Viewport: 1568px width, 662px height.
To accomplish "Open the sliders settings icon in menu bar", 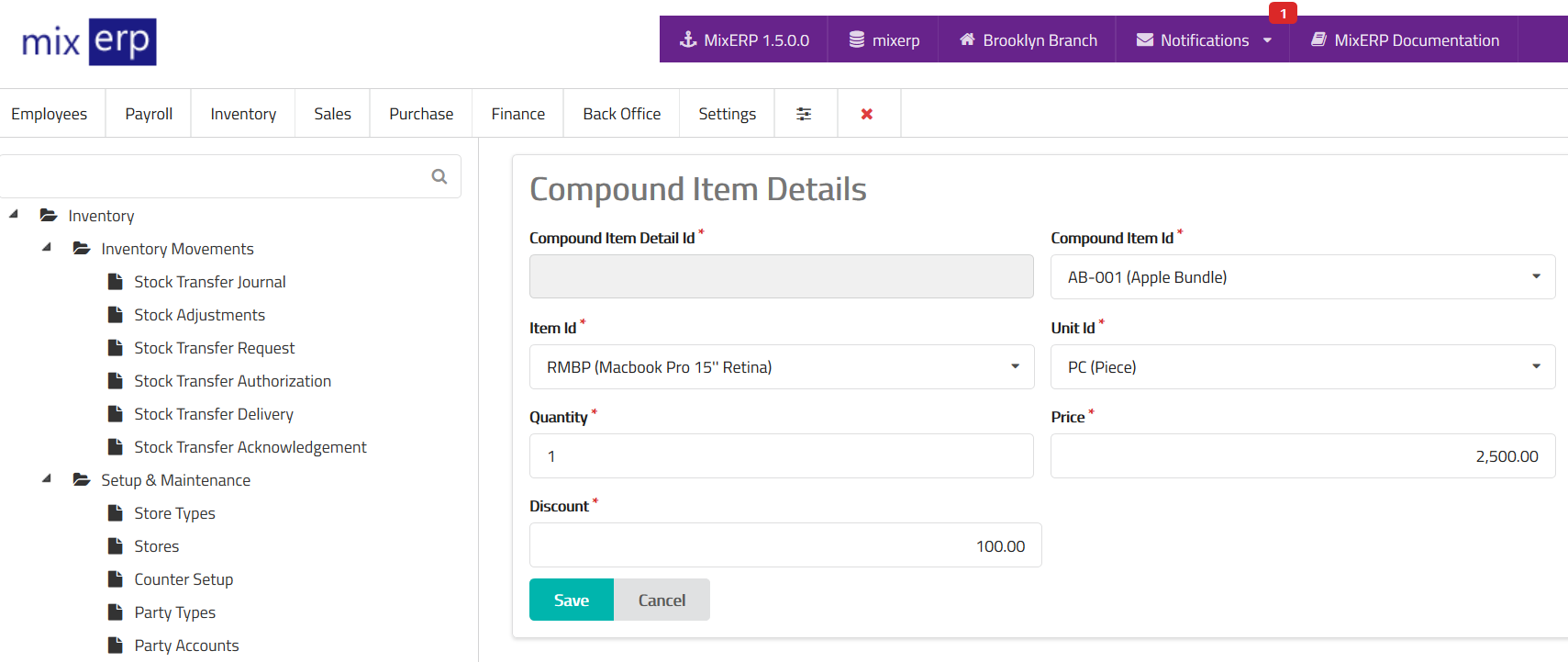I will pos(804,114).
